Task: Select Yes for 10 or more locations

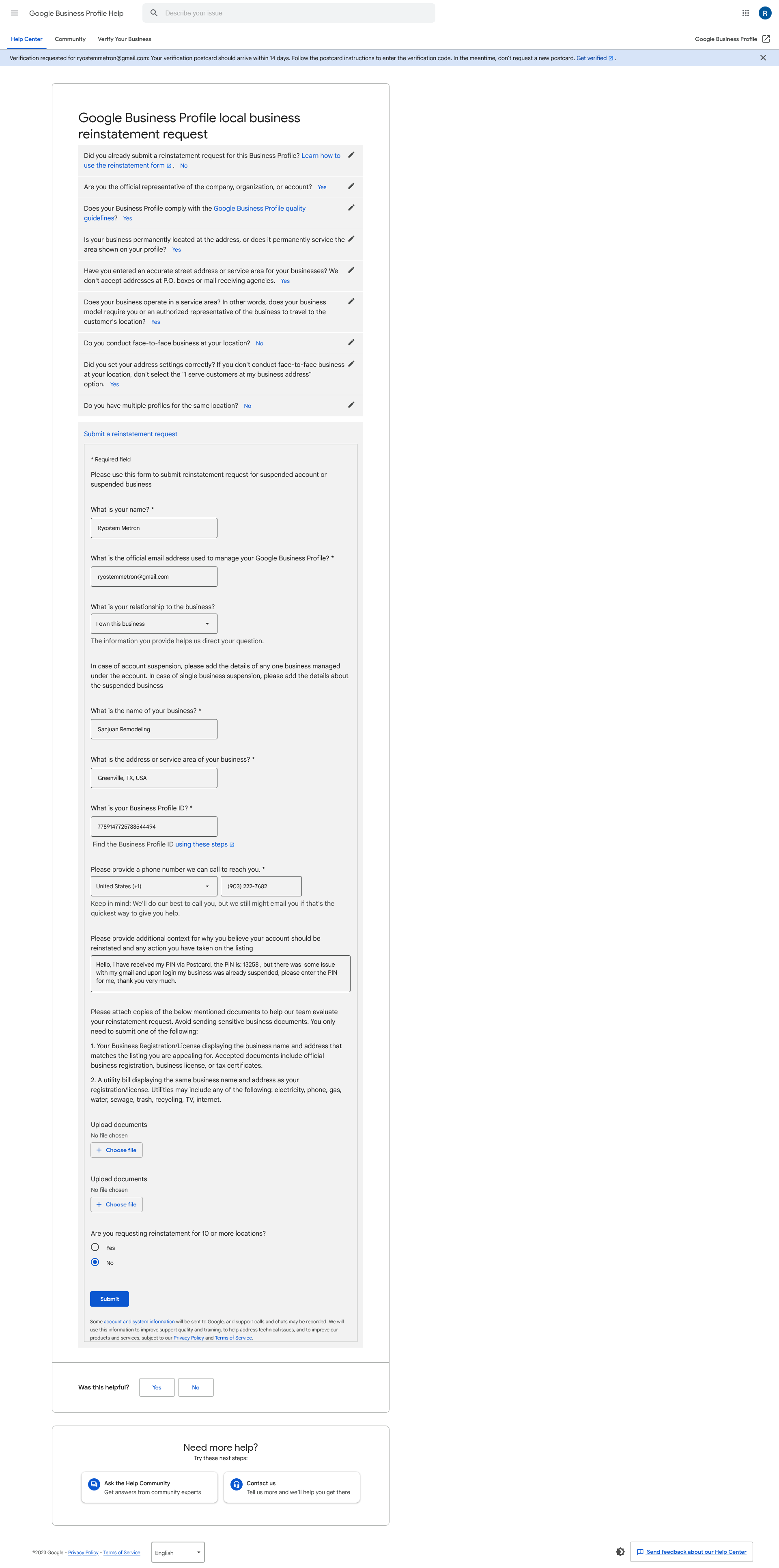Action: pyautogui.click(x=95, y=1247)
